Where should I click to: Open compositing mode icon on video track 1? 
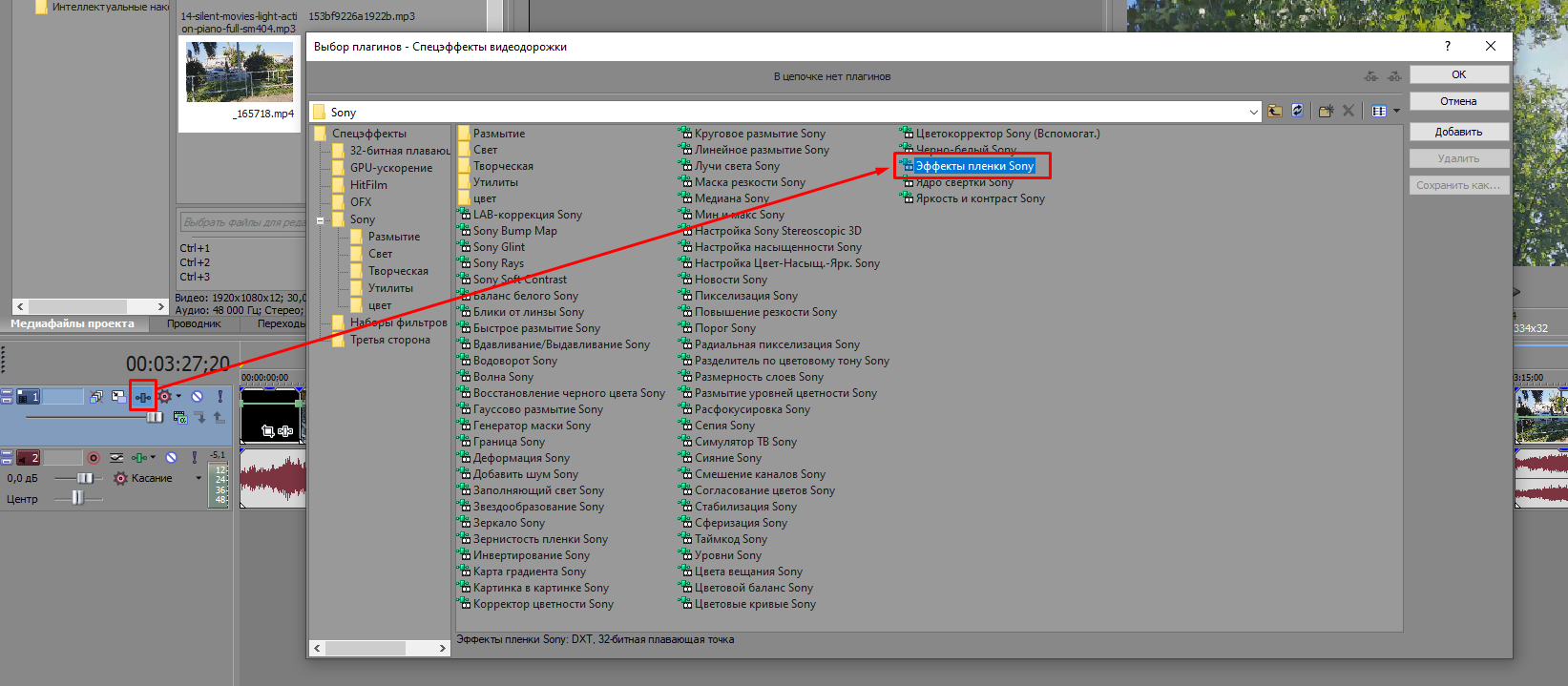click(x=180, y=418)
